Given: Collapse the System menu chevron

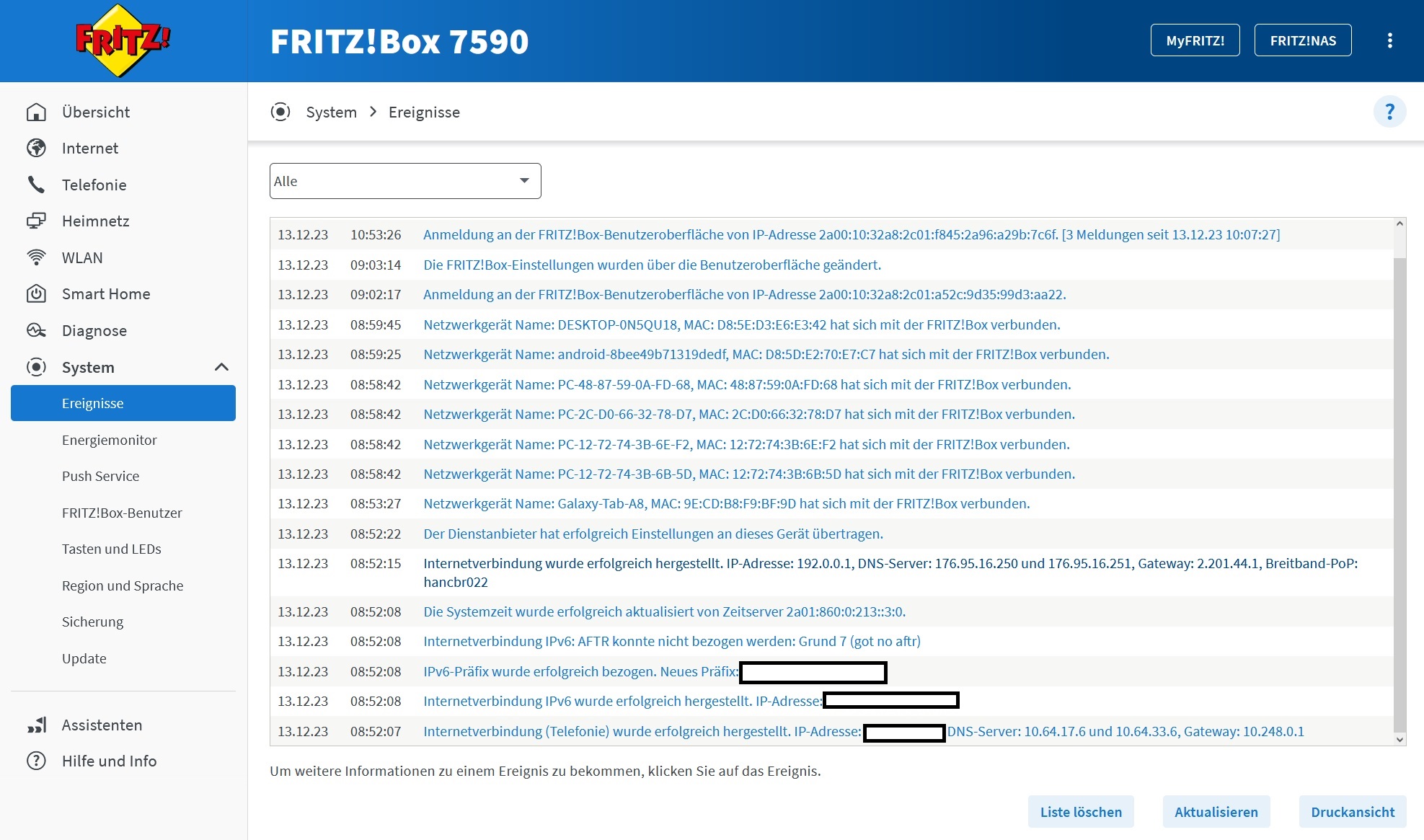Looking at the screenshot, I should click(x=221, y=367).
